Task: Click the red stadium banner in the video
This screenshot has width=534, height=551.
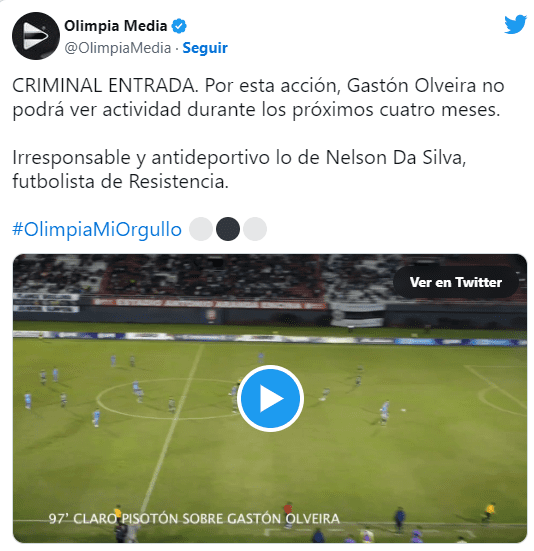Action: pyautogui.click(x=209, y=303)
